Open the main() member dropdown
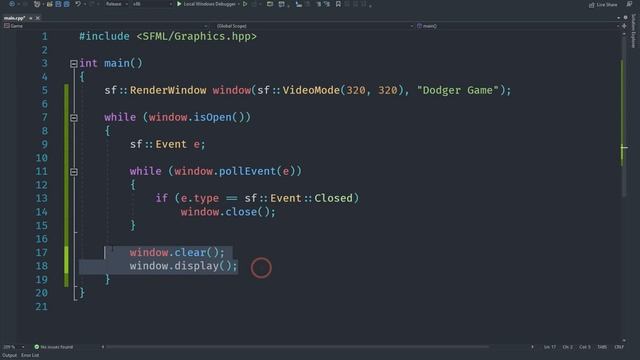640x360 pixels. pyautogui.click(x=518, y=26)
